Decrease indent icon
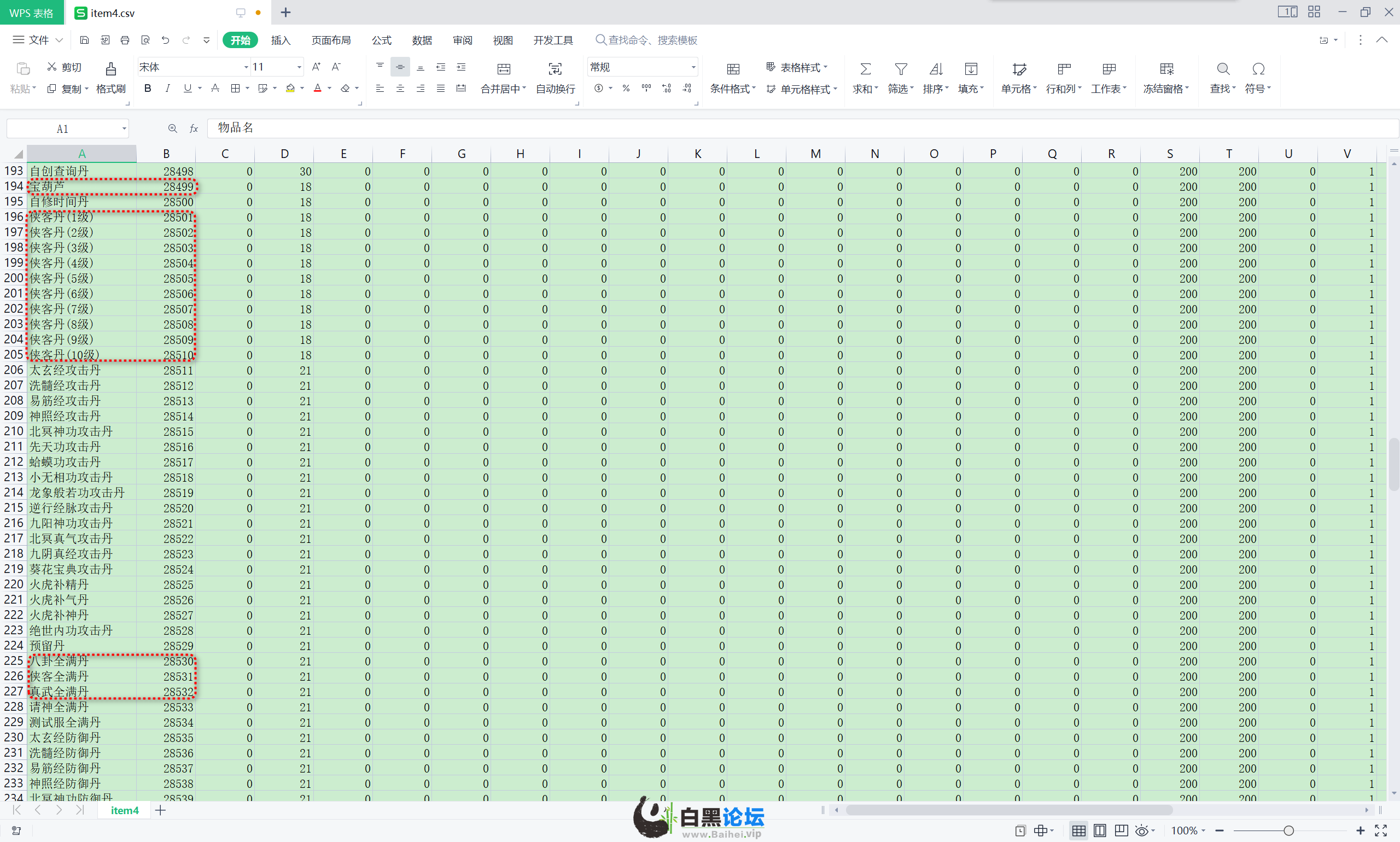This screenshot has height=842, width=1400. [440, 67]
